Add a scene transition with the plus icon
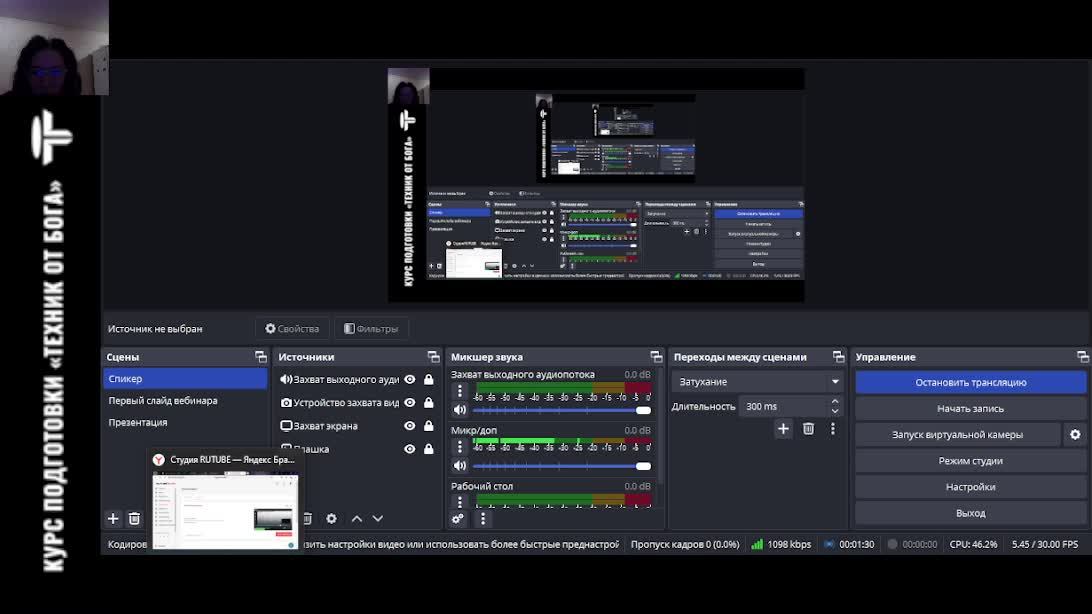 click(783, 429)
